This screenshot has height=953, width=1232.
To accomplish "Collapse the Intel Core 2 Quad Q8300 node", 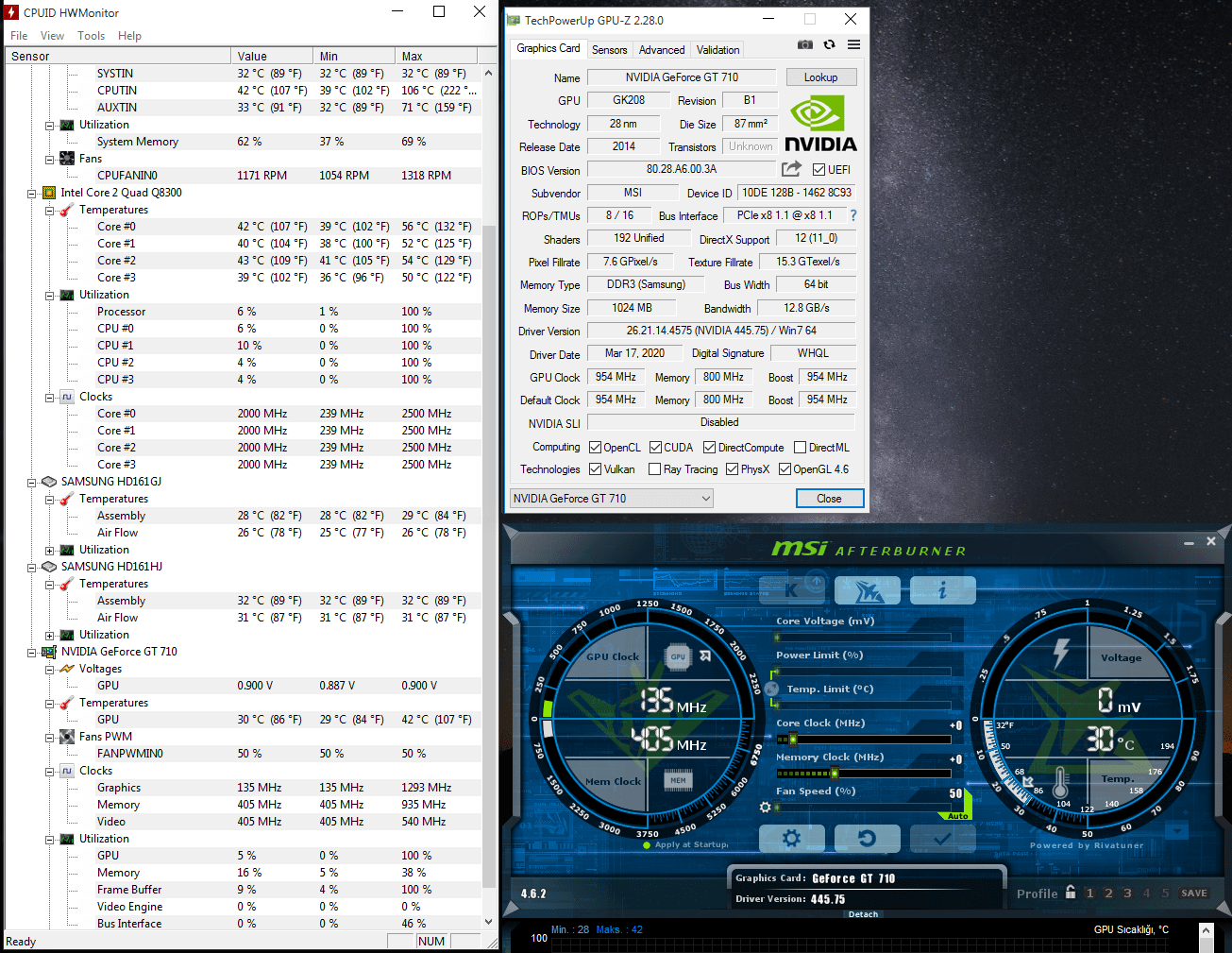I will pyautogui.click(x=31, y=193).
